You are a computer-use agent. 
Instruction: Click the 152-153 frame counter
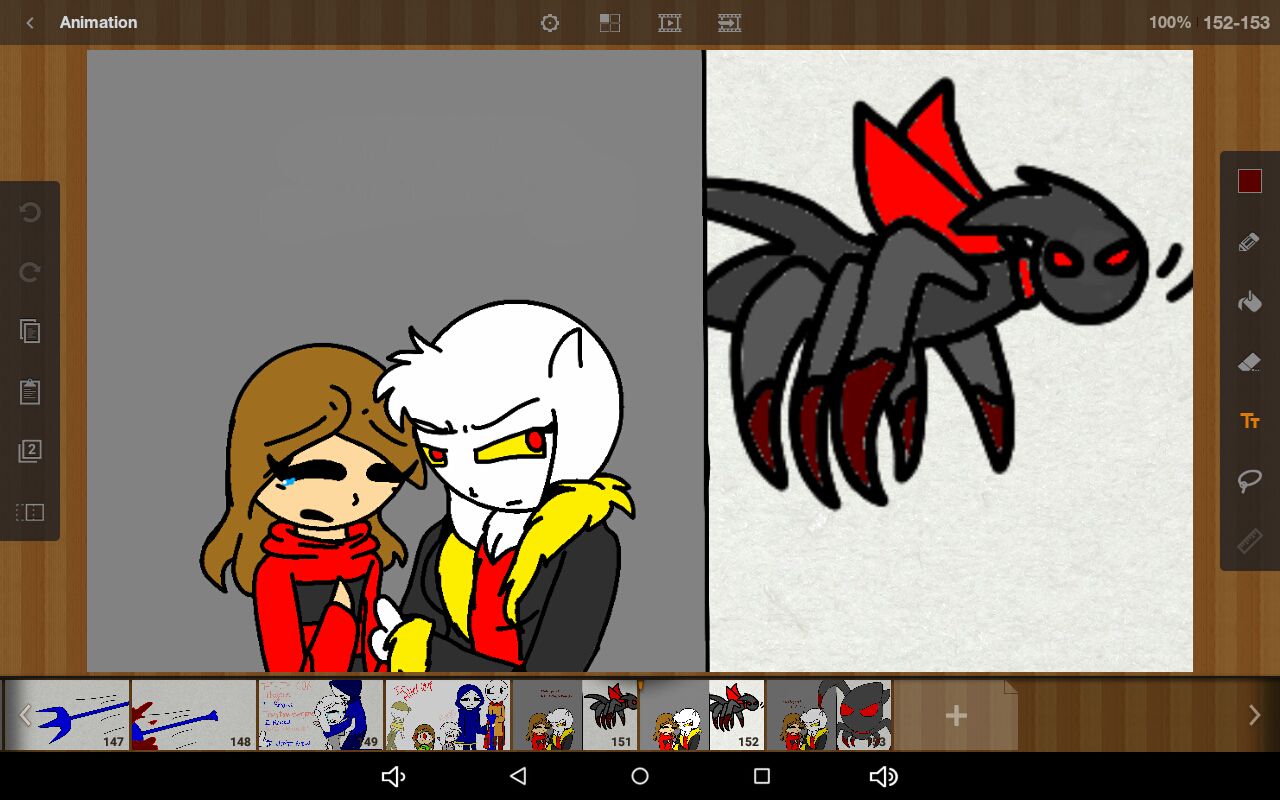pyautogui.click(x=1236, y=22)
